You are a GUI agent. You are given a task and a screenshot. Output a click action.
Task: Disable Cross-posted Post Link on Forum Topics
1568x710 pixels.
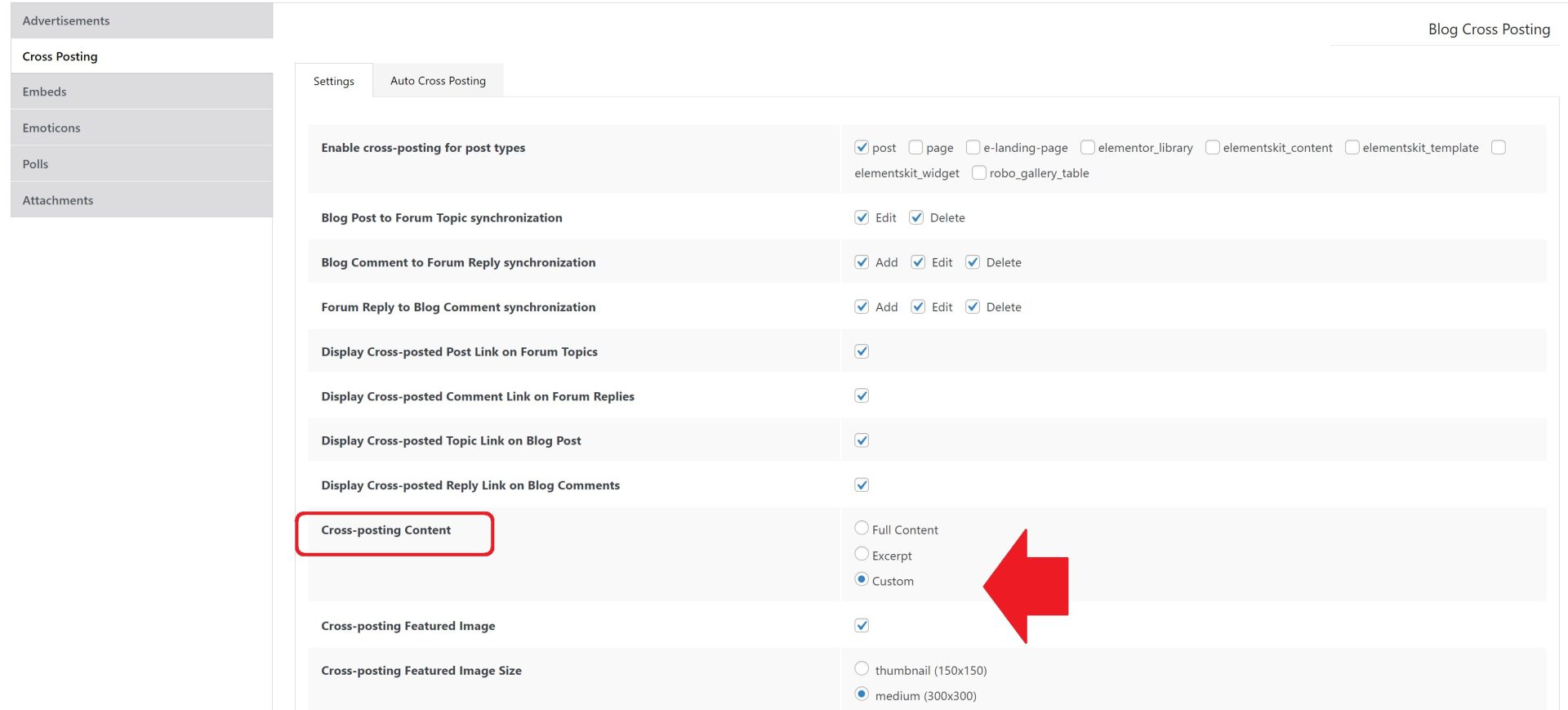[x=862, y=351]
